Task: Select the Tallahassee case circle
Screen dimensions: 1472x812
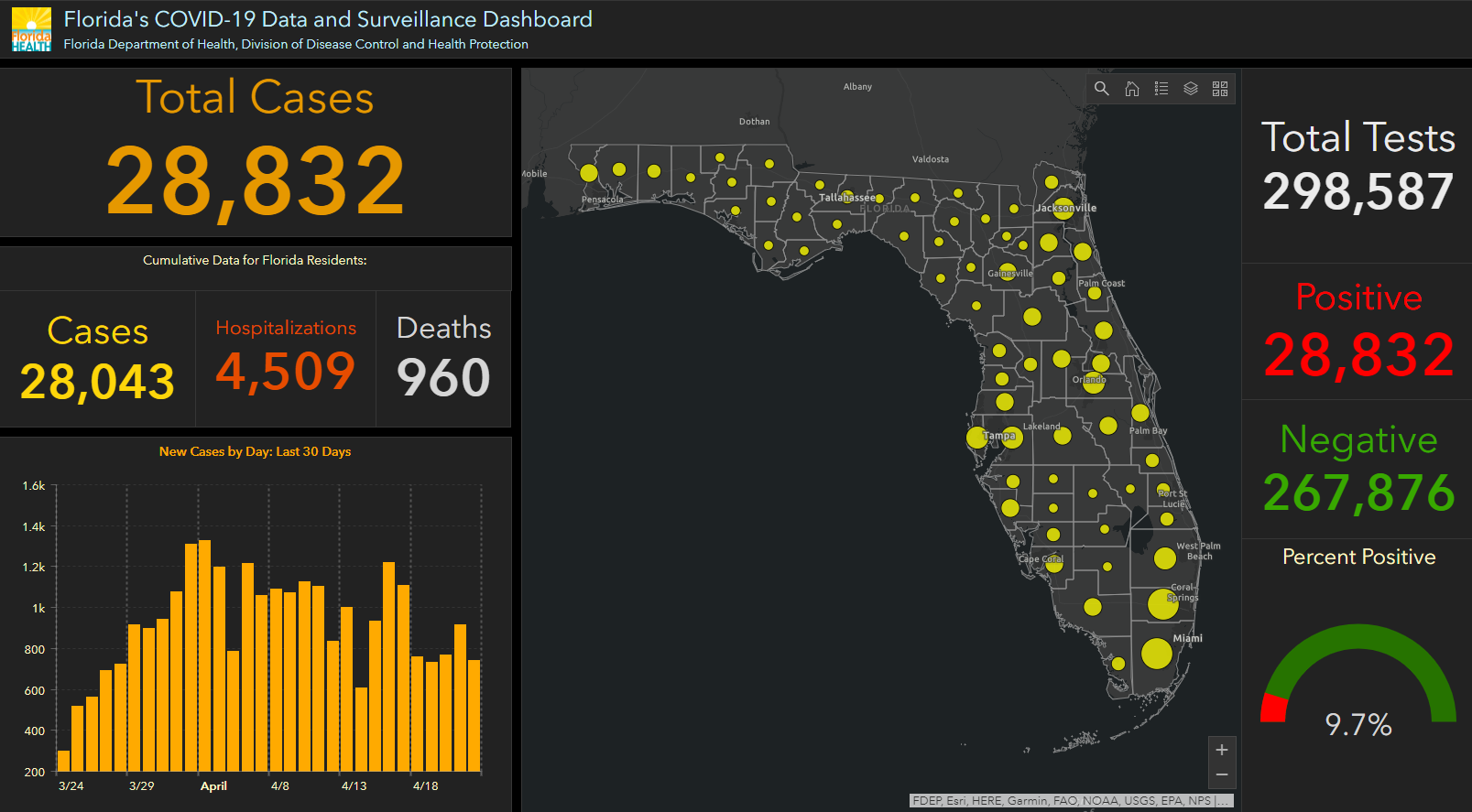Action: point(847,196)
